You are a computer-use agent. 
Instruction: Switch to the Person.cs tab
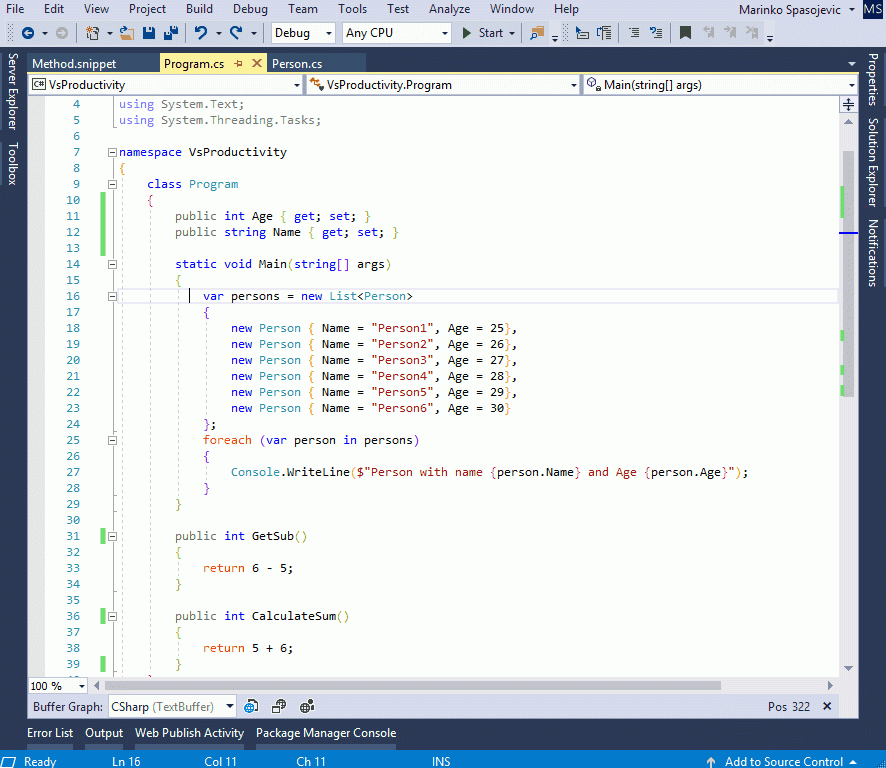pyautogui.click(x=297, y=64)
